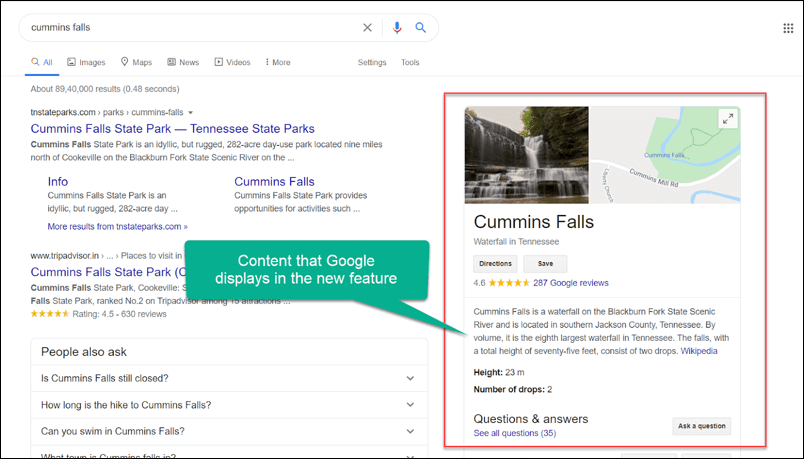The height and width of the screenshot is (459, 804).
Task: Open the Info sitelink
Action: pyautogui.click(x=57, y=182)
